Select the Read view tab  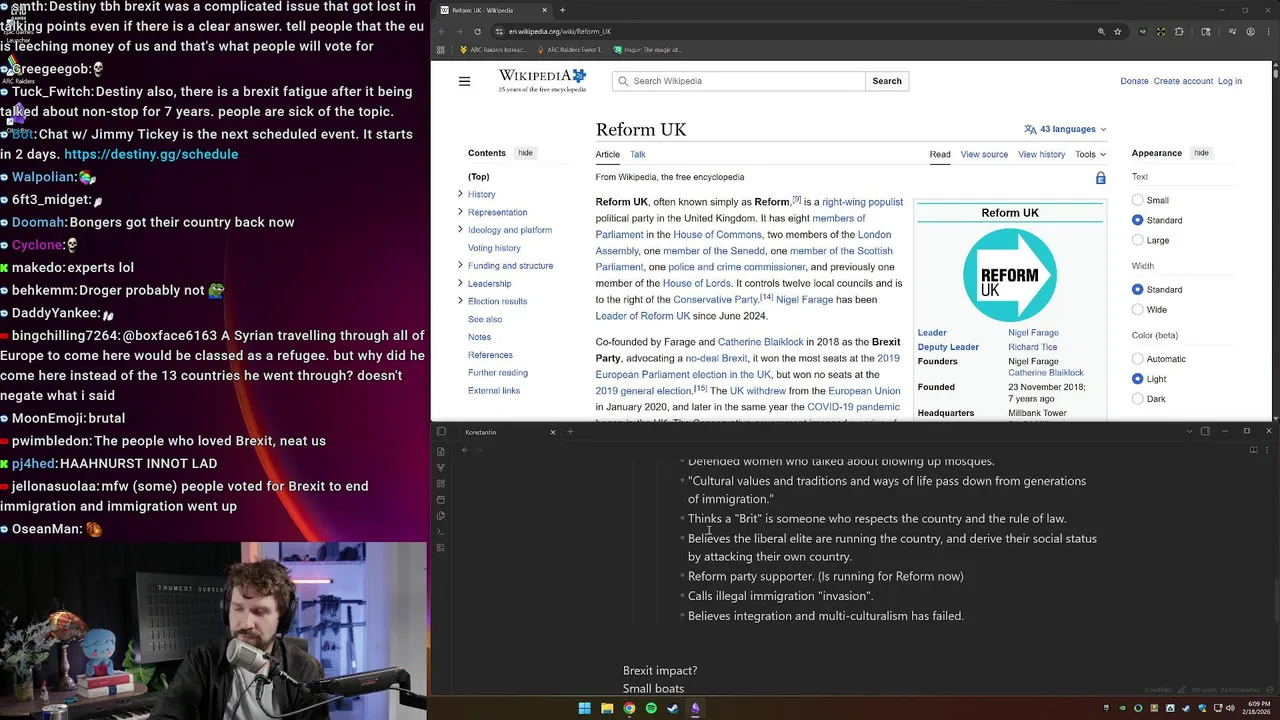(940, 154)
